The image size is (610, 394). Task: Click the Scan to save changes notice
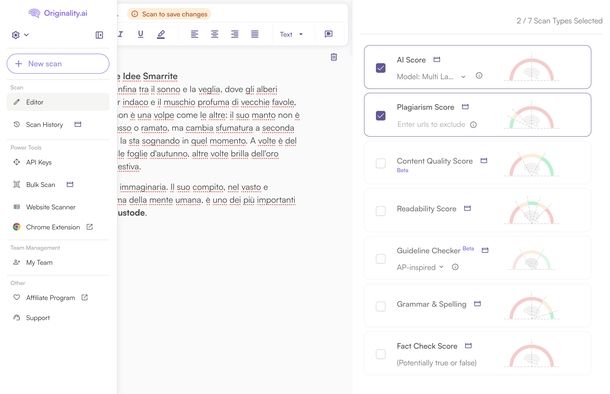coord(169,14)
